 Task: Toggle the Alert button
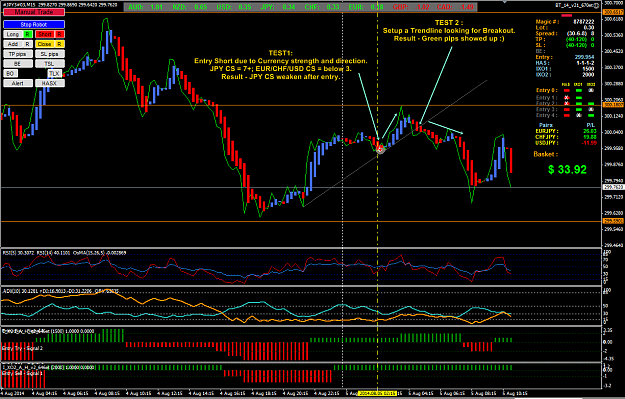click(18, 83)
